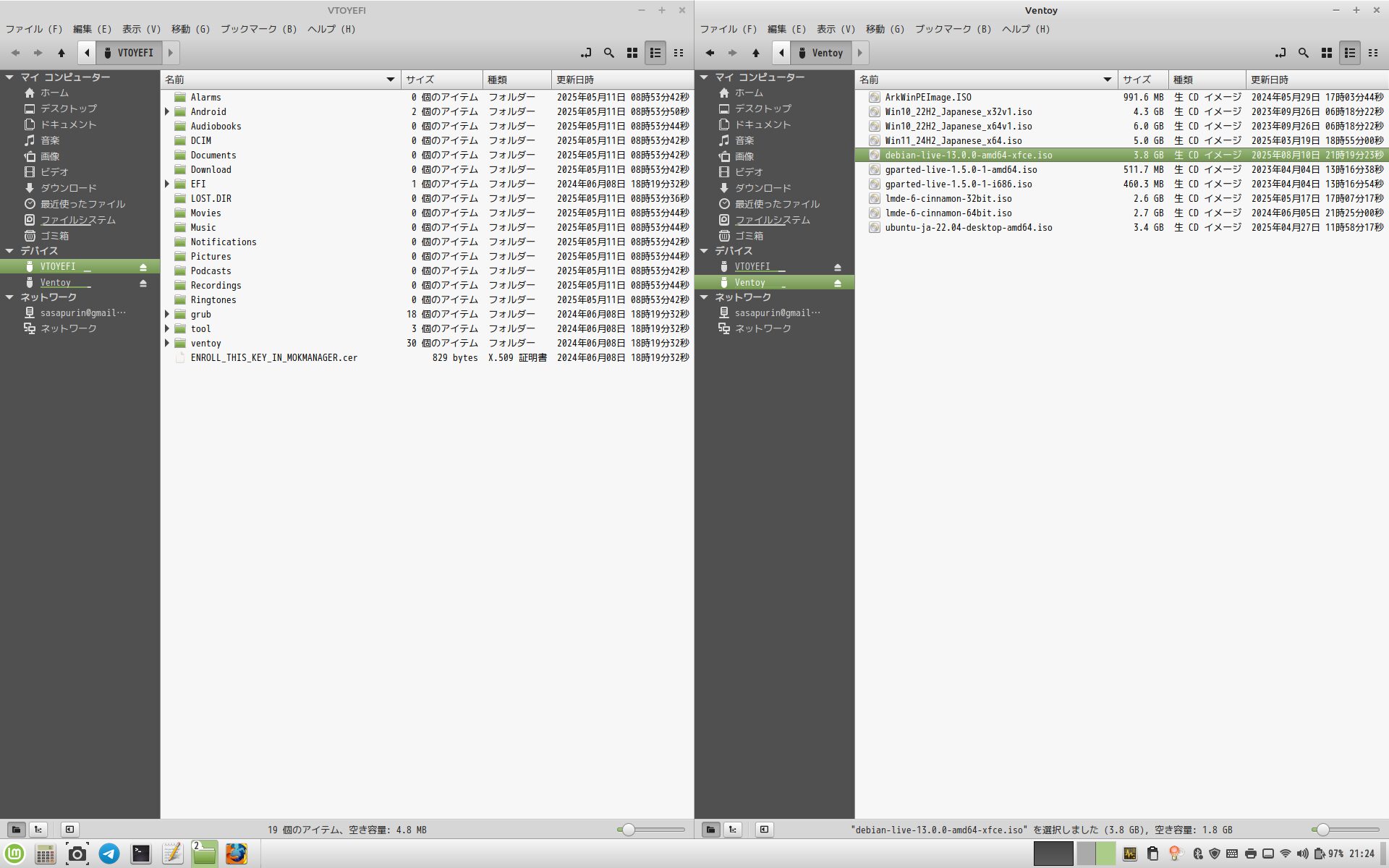Open screenshot camera tool in taskbar
Viewport: 1389px width, 868px height.
tap(77, 854)
